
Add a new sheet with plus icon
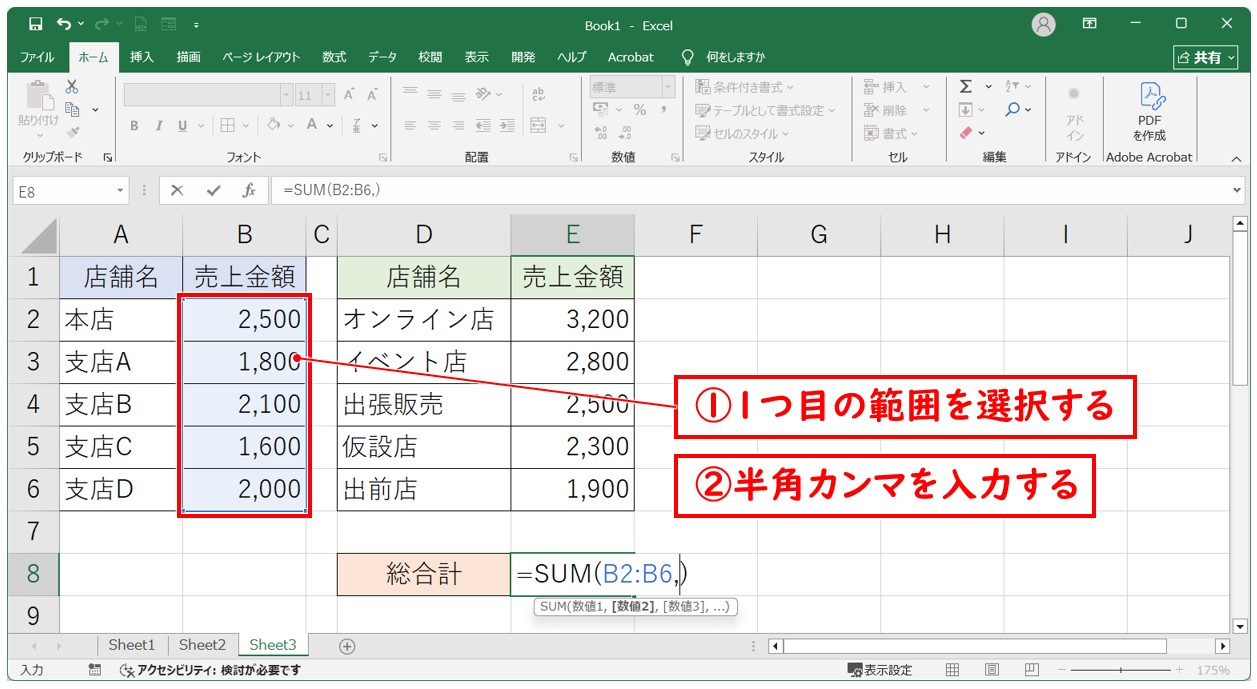(x=347, y=646)
